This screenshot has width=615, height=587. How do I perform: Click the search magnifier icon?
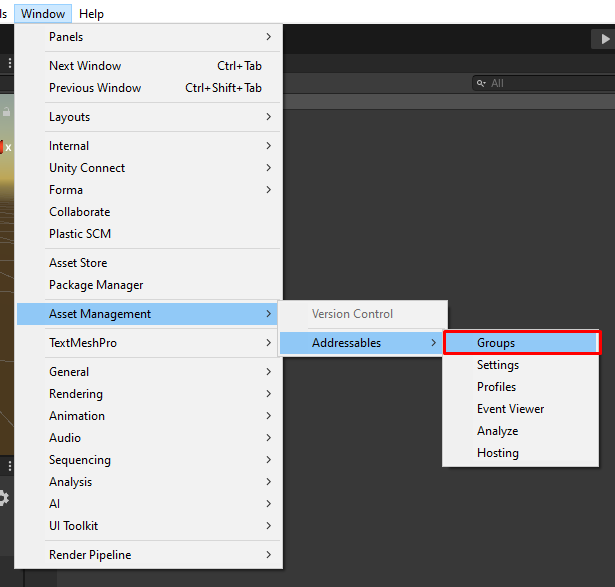pyautogui.click(x=482, y=83)
